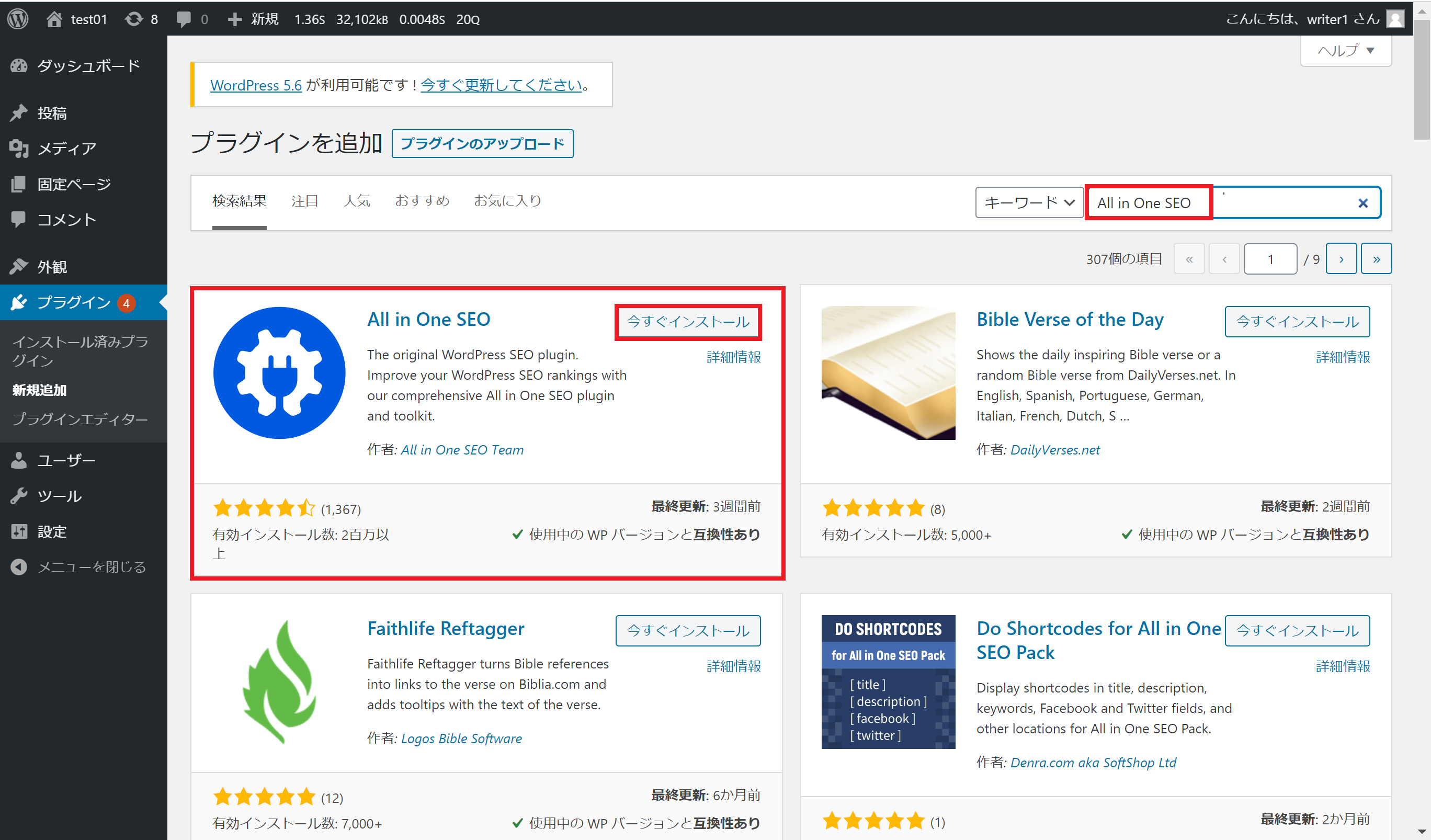Click the WordPress logo icon in the admin bar

tap(18, 19)
